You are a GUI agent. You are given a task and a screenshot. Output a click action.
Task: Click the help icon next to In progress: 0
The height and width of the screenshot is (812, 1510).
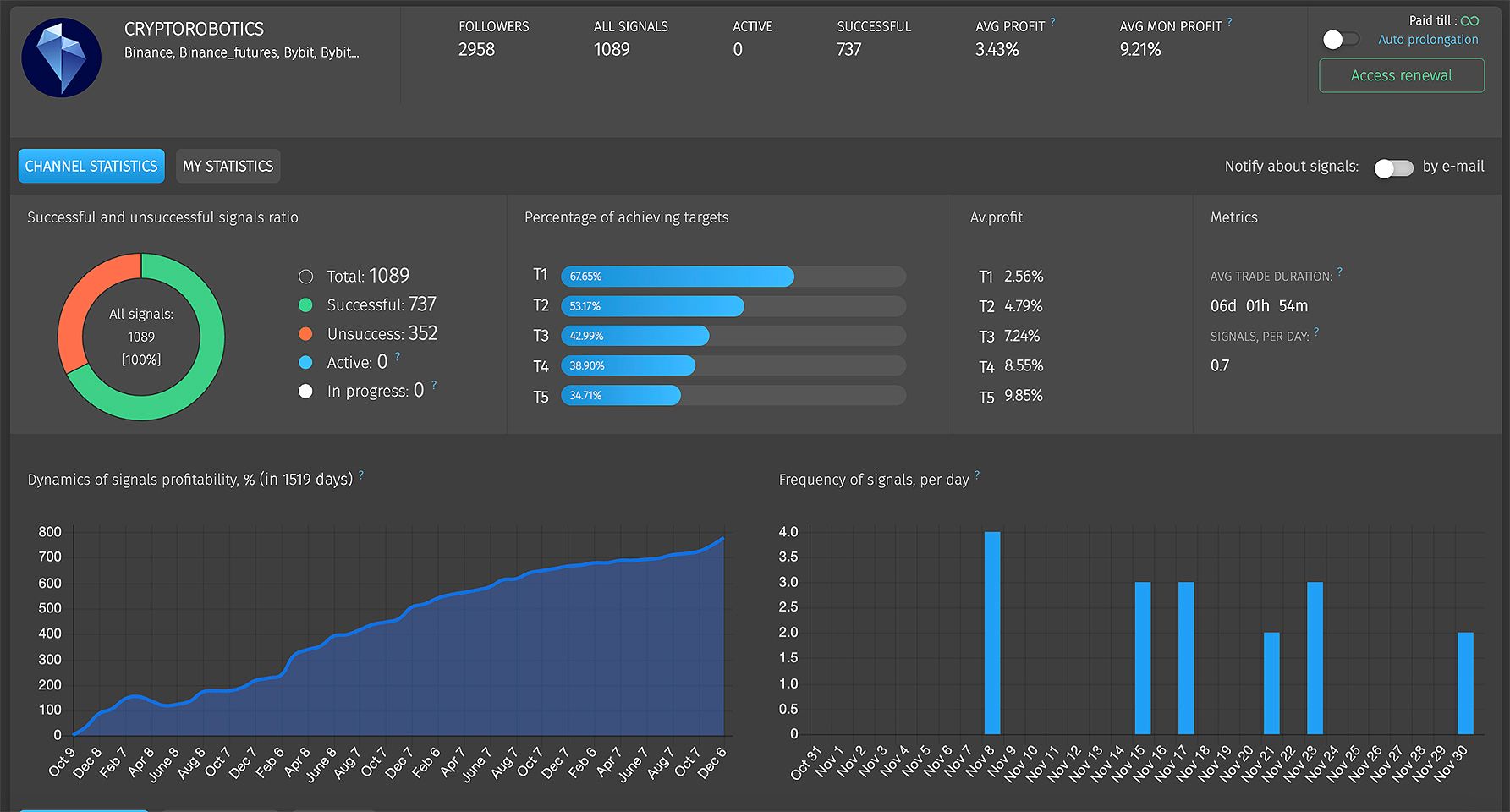pyautogui.click(x=434, y=385)
